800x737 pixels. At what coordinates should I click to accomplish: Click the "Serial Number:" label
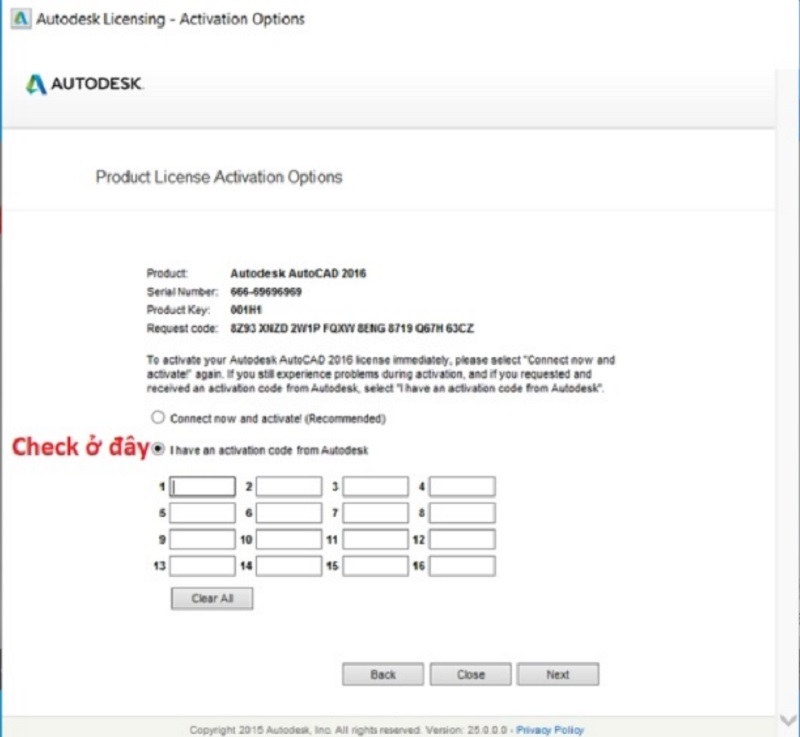(182, 292)
